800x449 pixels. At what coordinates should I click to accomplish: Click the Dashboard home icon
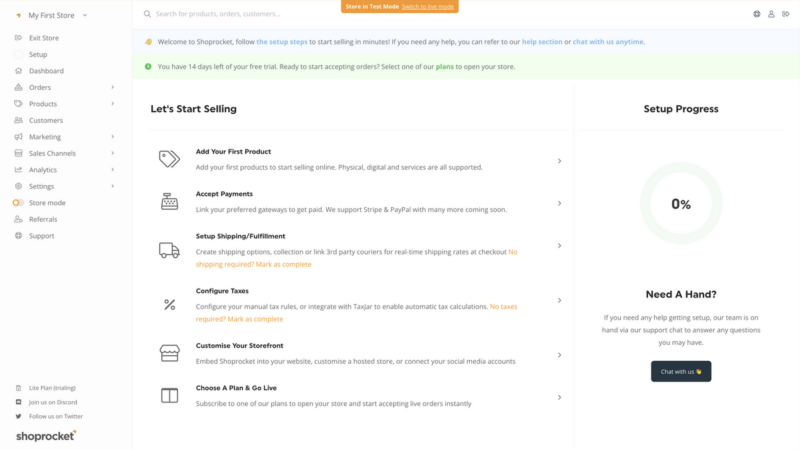pyautogui.click(x=18, y=71)
